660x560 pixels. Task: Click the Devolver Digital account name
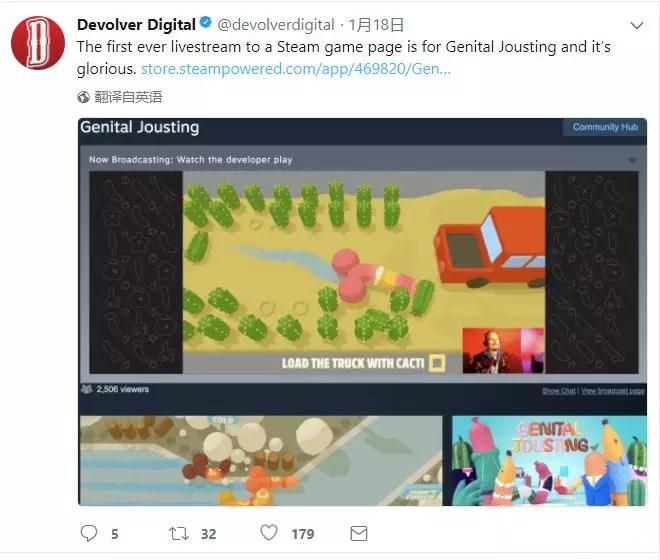(136, 24)
